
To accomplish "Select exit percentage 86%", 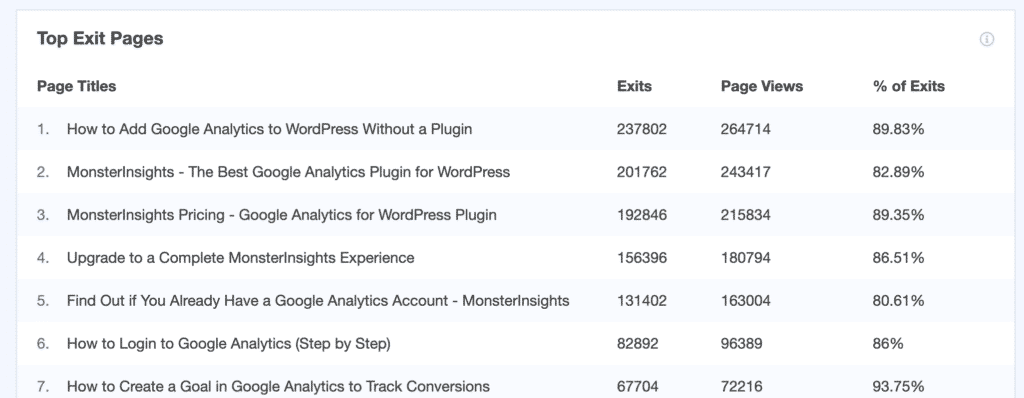I will (x=888, y=344).
